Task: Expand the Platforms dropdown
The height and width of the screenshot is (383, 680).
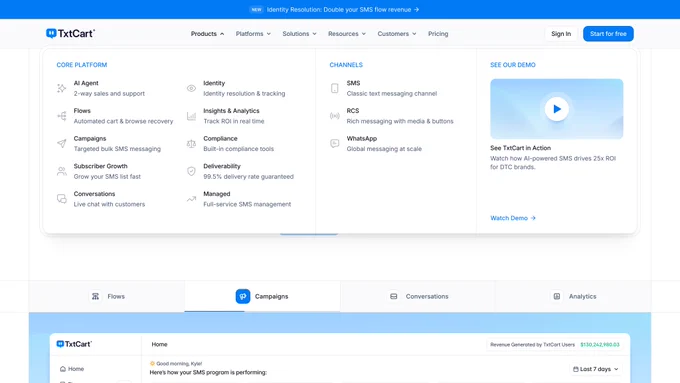Action: tap(253, 34)
